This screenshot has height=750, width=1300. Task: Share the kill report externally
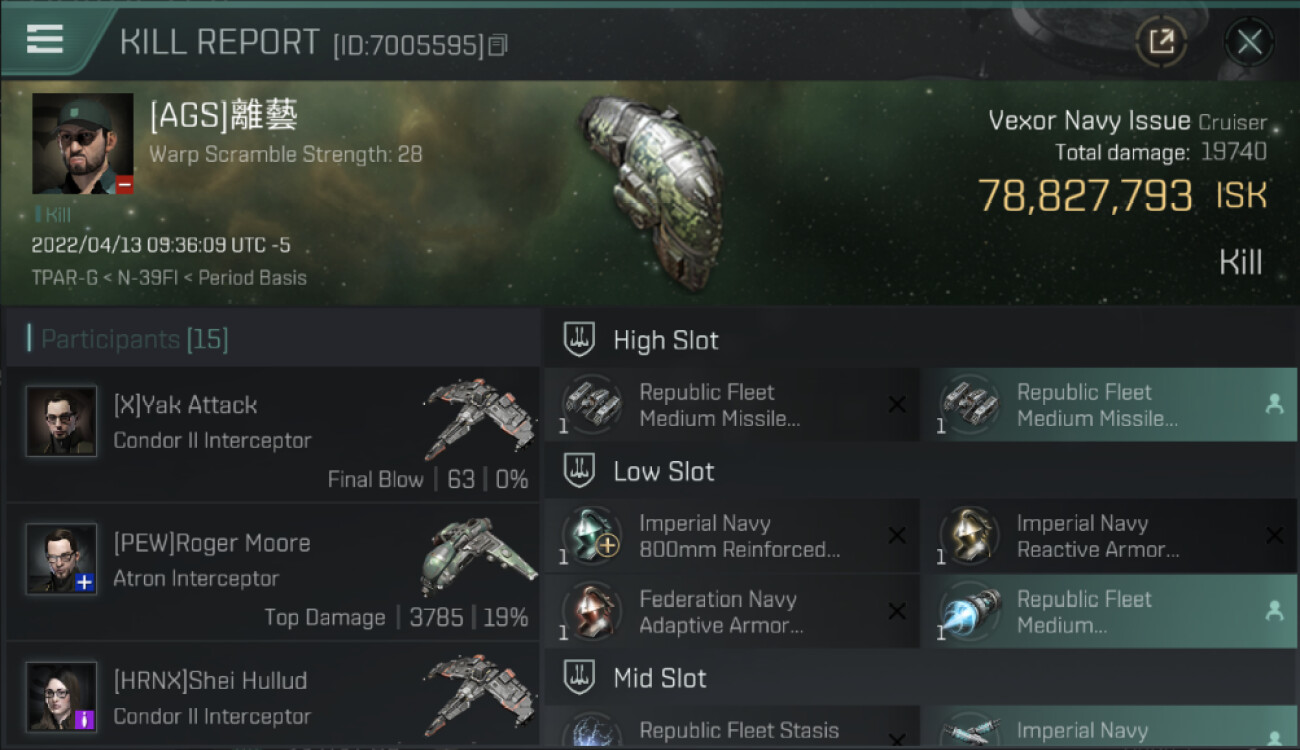pyautogui.click(x=1162, y=42)
